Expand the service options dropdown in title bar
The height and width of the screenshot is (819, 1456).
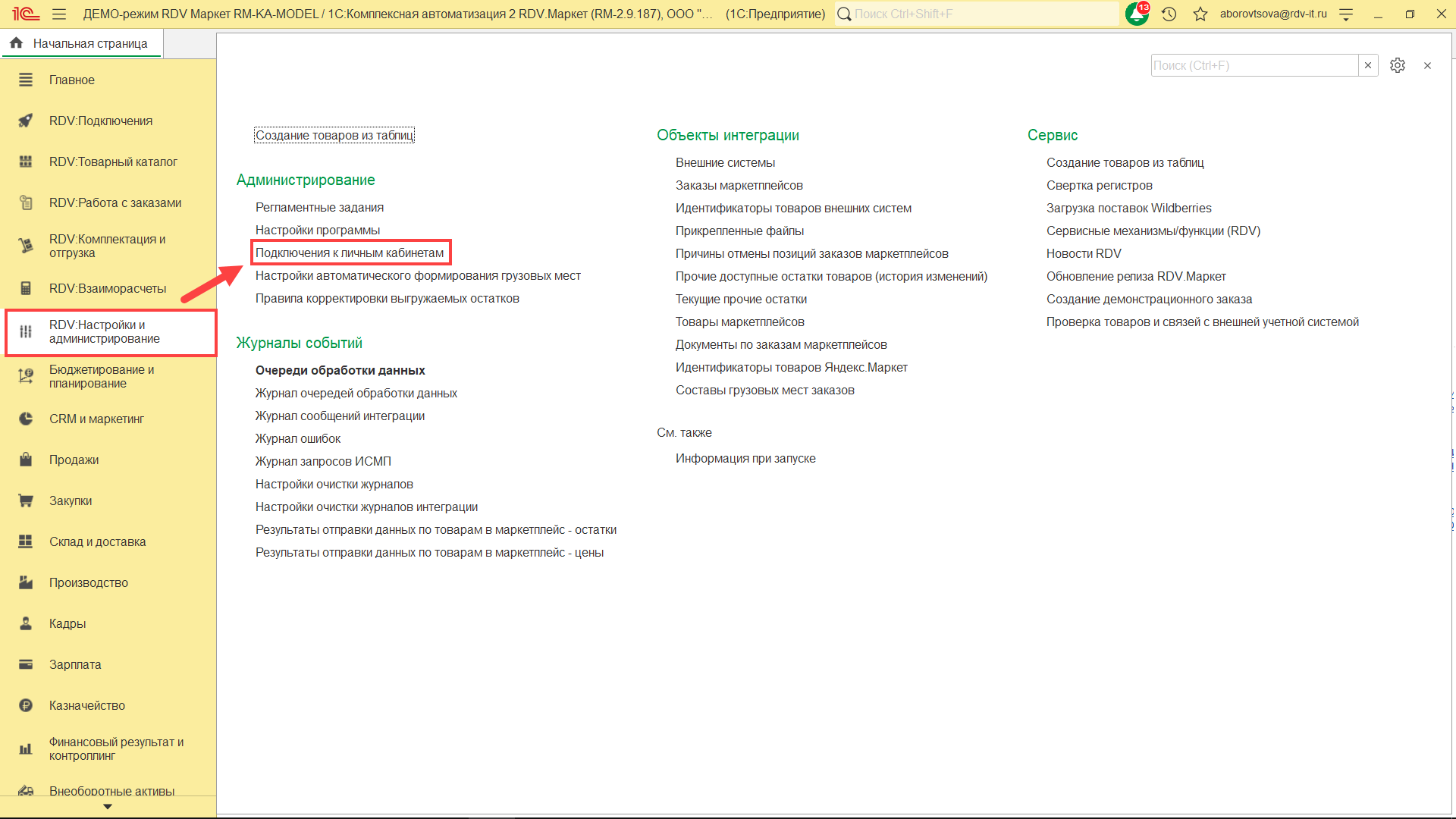[x=1346, y=14]
